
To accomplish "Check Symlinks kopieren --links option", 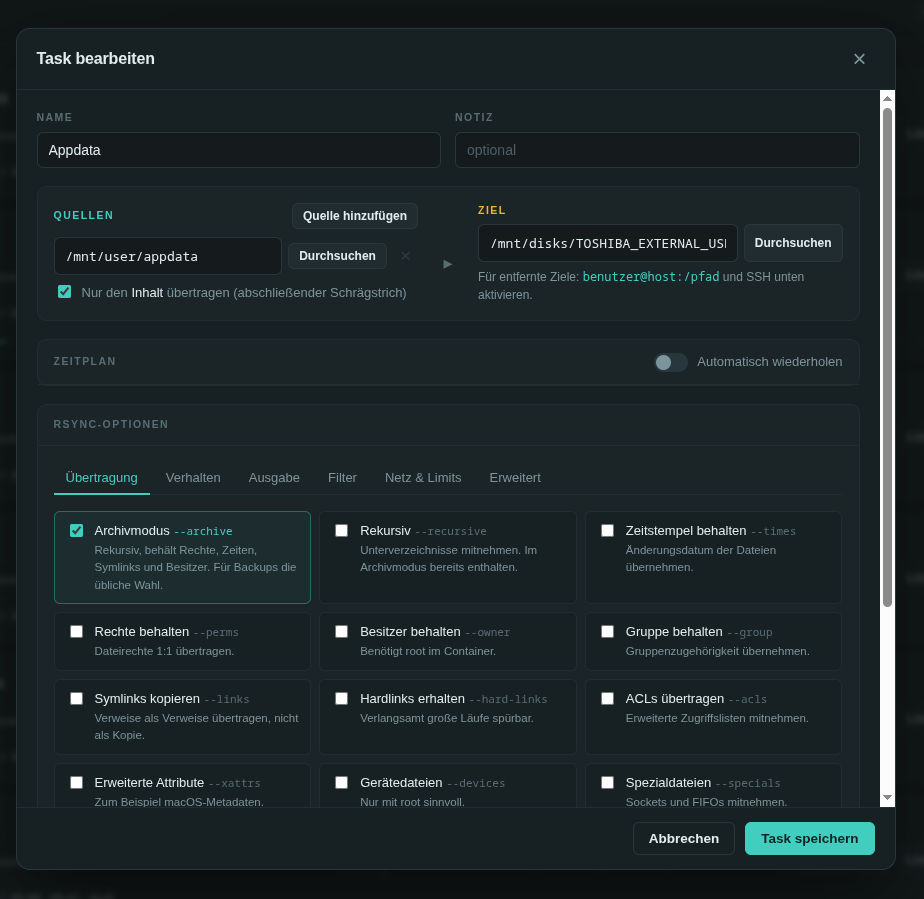I will [77, 699].
